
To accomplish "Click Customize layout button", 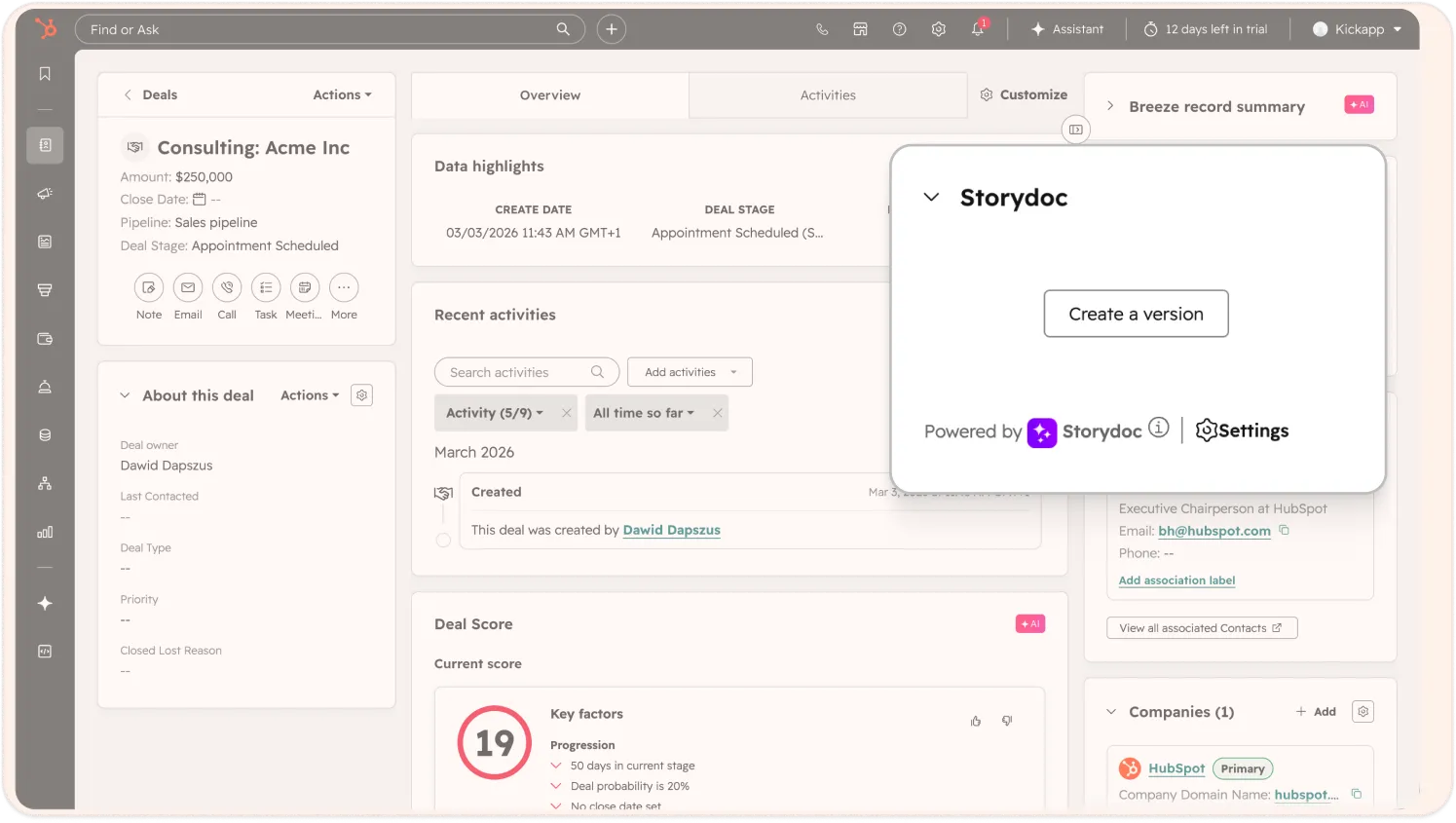I will click(1024, 94).
